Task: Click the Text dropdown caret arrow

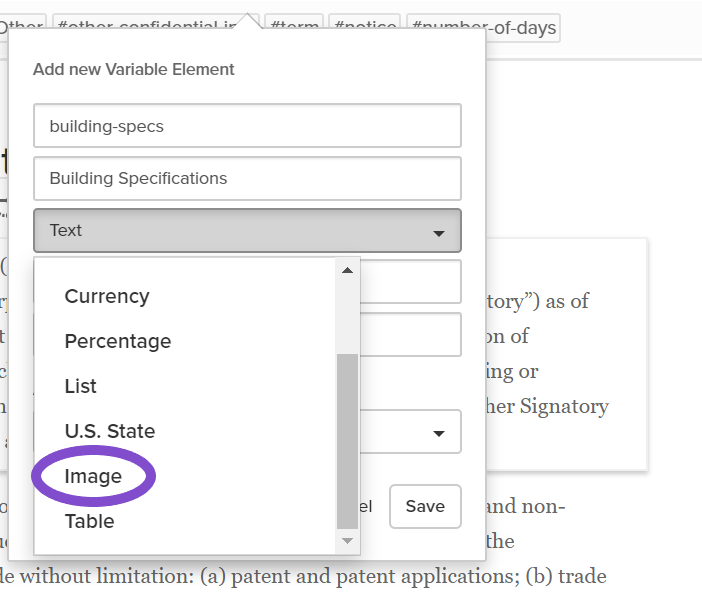Action: (x=439, y=233)
